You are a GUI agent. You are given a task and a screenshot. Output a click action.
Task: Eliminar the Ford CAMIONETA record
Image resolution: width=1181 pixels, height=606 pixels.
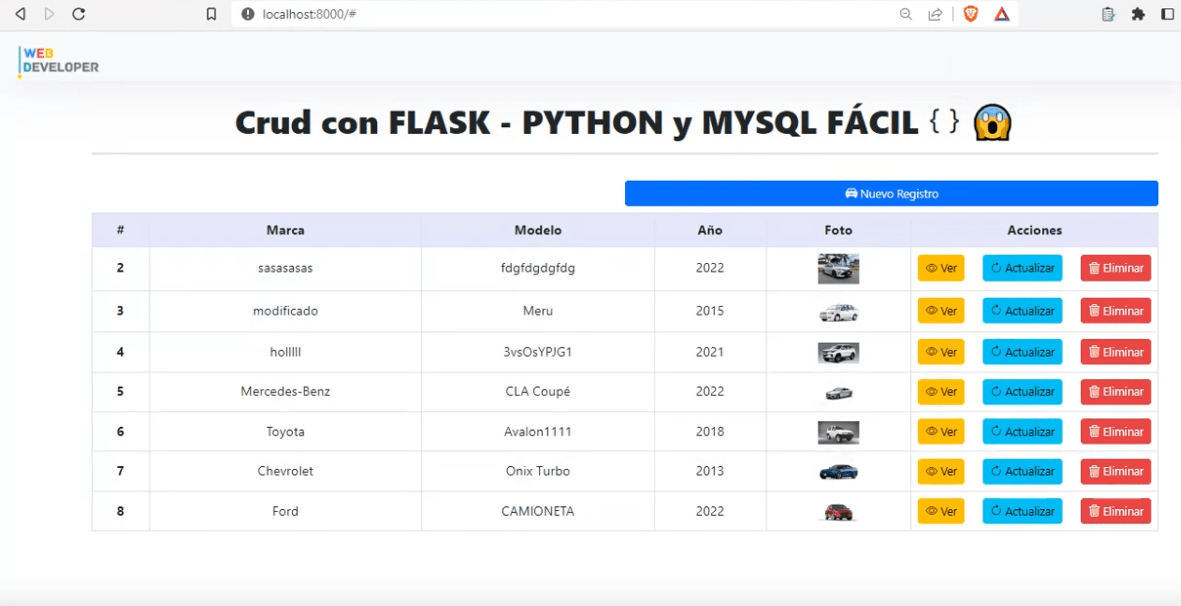coord(1115,511)
